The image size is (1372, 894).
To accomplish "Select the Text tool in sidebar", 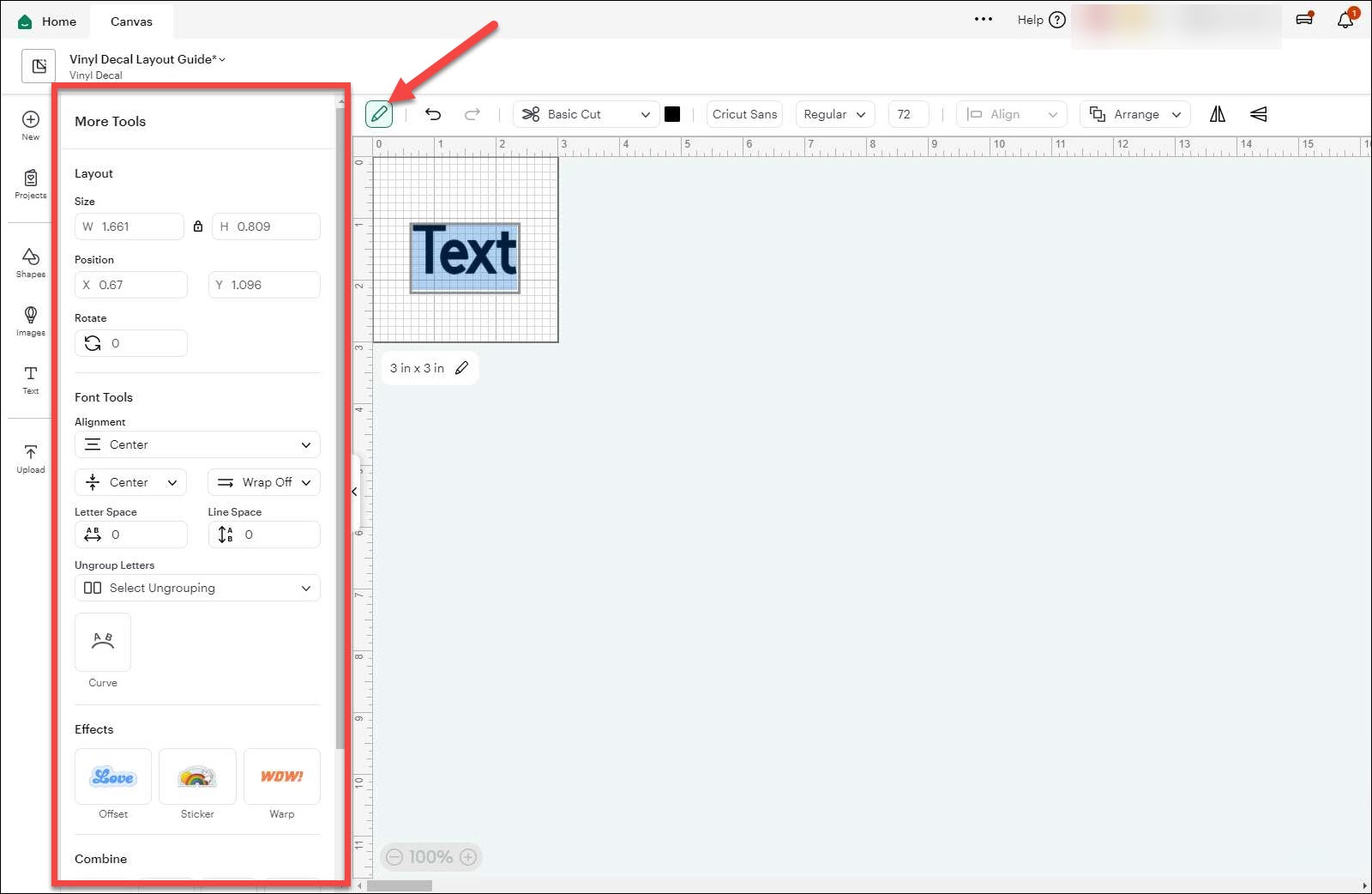I will (x=31, y=379).
